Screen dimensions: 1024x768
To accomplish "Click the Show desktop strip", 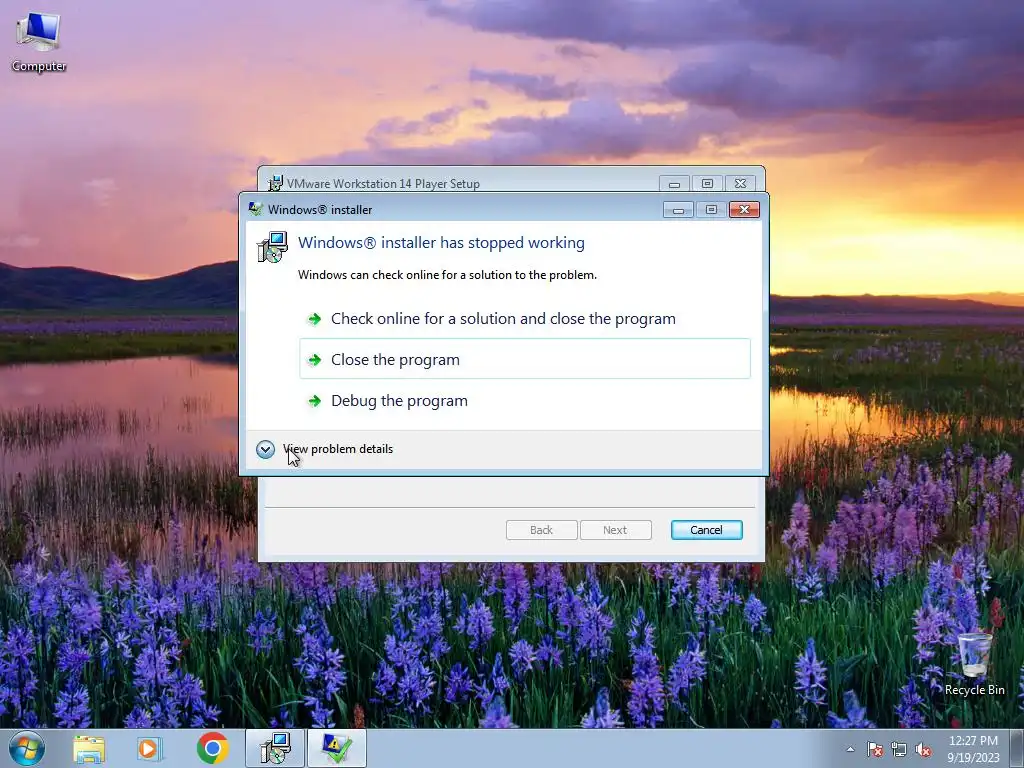I will [1016, 749].
